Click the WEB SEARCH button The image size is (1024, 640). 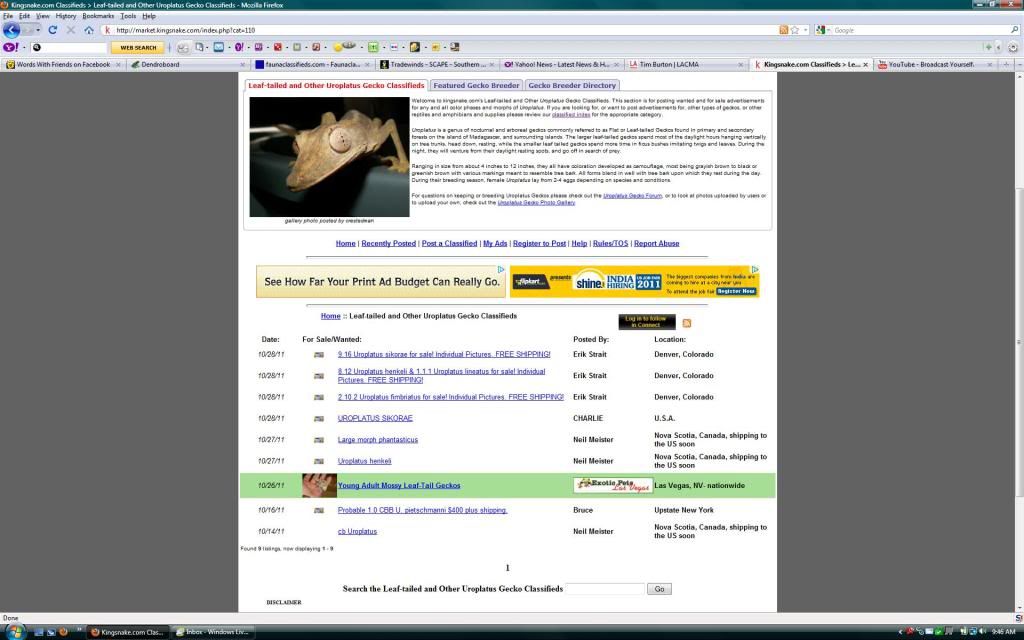[x=138, y=48]
